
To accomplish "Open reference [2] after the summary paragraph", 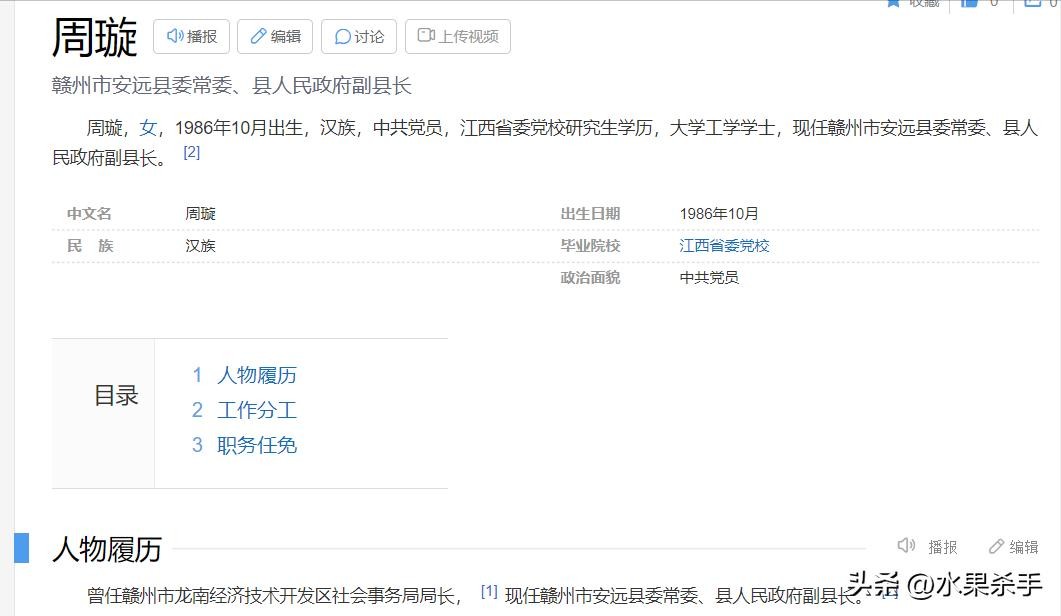I will pos(192,152).
